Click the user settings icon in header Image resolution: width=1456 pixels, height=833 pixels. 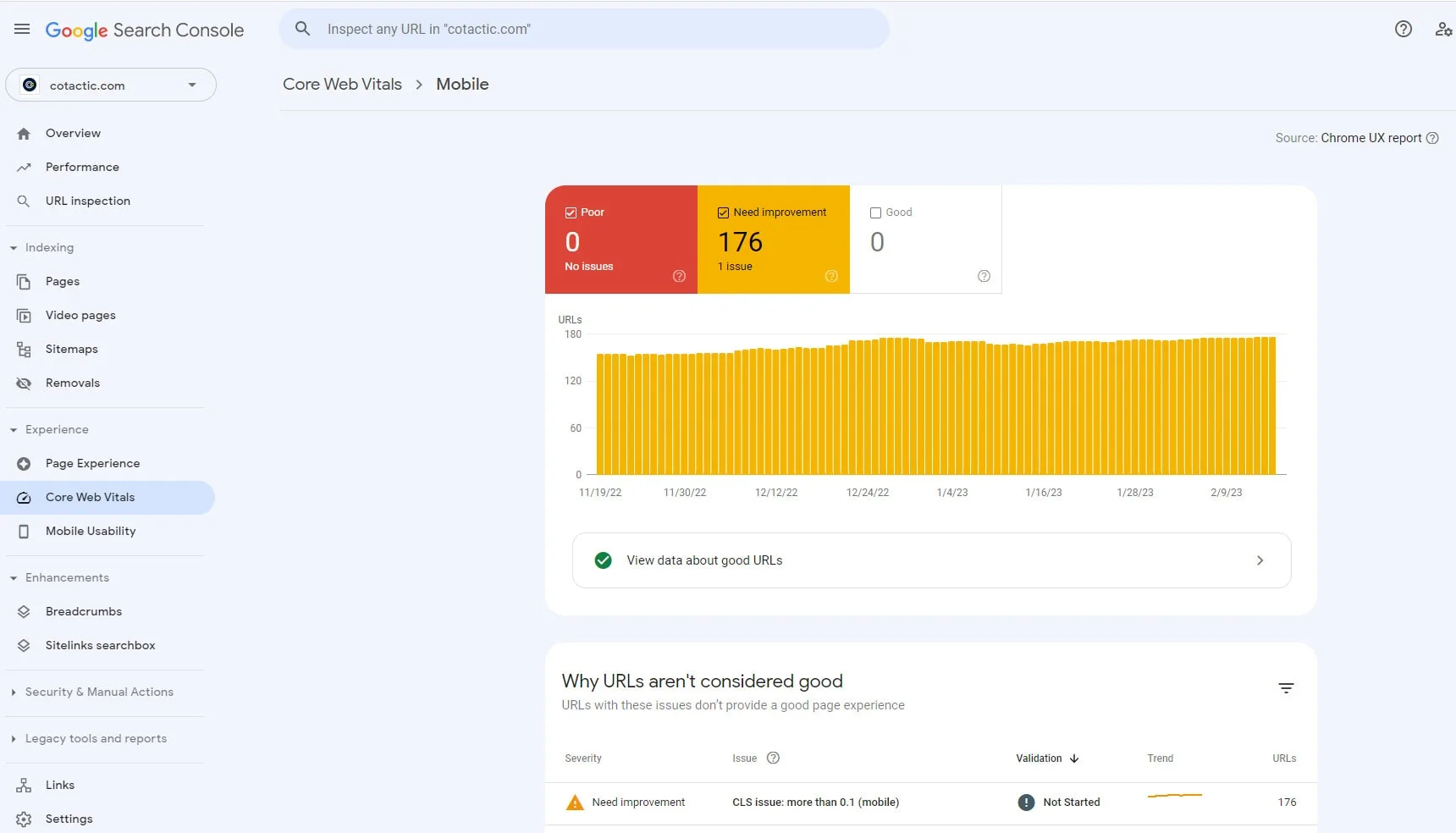[x=1444, y=29]
